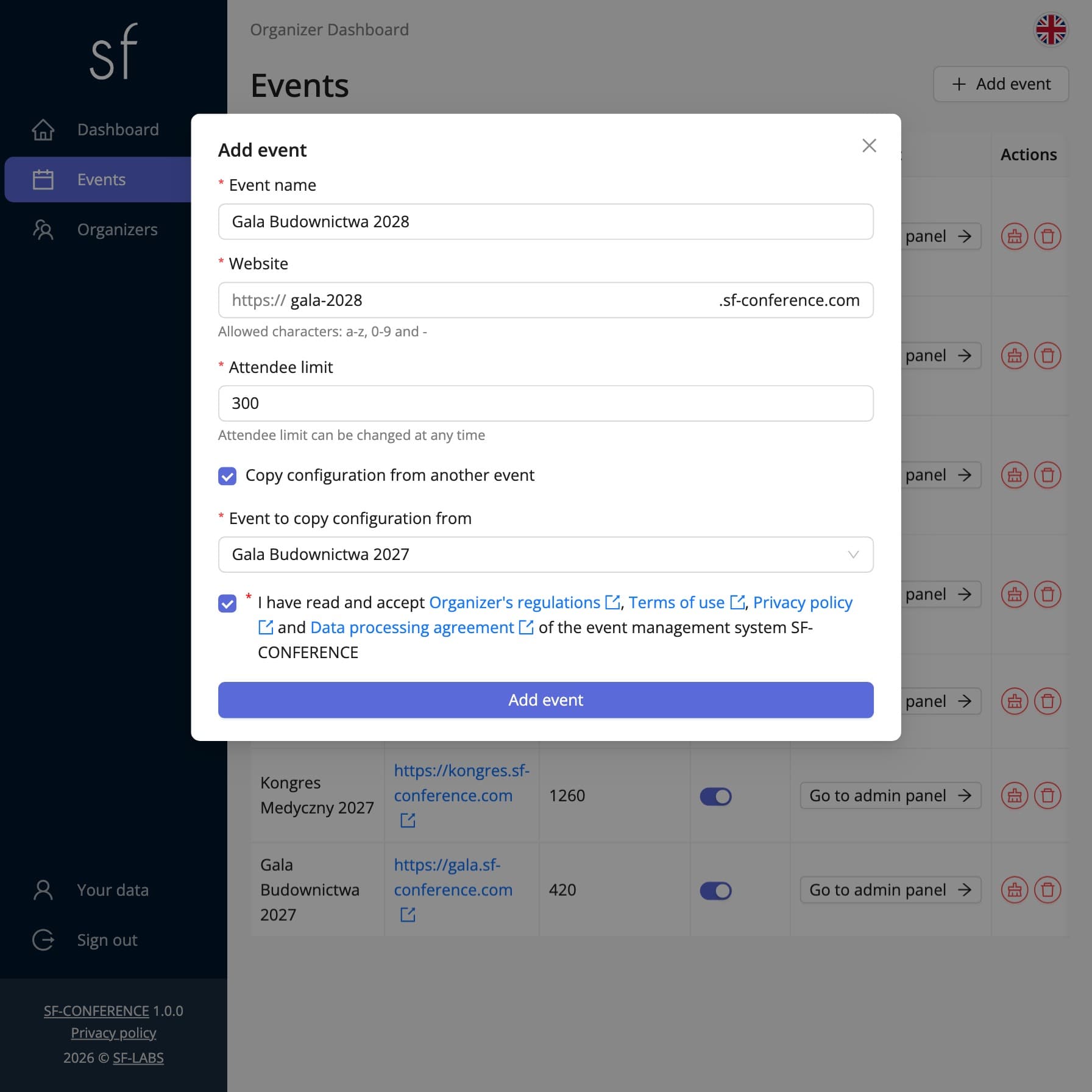The image size is (1092, 1092).
Task: Close the Add event dialog
Action: click(x=869, y=146)
